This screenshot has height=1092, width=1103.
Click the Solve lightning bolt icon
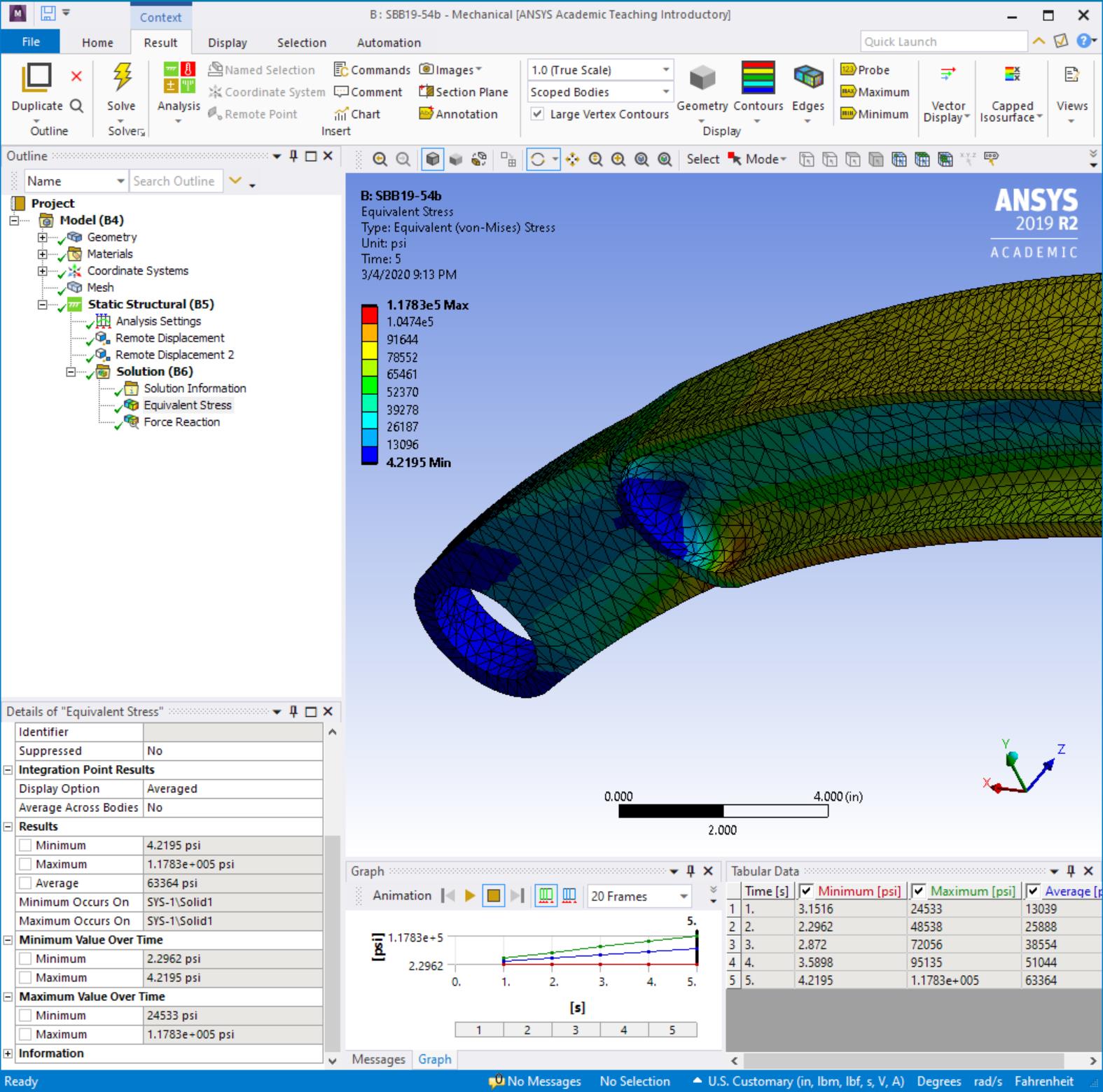pos(122,77)
